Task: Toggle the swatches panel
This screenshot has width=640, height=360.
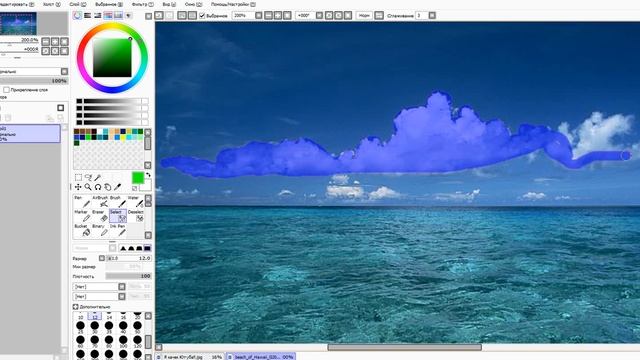Action: [118, 16]
